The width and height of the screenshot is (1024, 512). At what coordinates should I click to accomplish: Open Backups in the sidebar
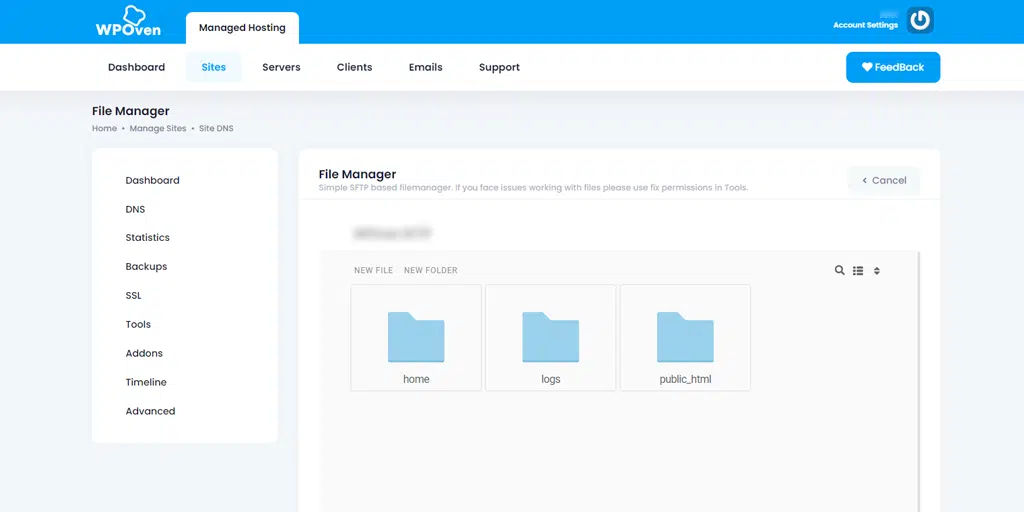coord(146,266)
